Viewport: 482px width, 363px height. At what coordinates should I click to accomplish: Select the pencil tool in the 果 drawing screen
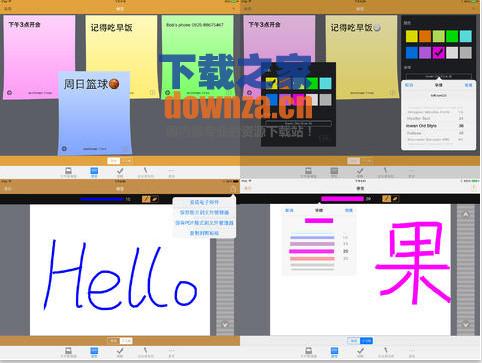pos(386,199)
